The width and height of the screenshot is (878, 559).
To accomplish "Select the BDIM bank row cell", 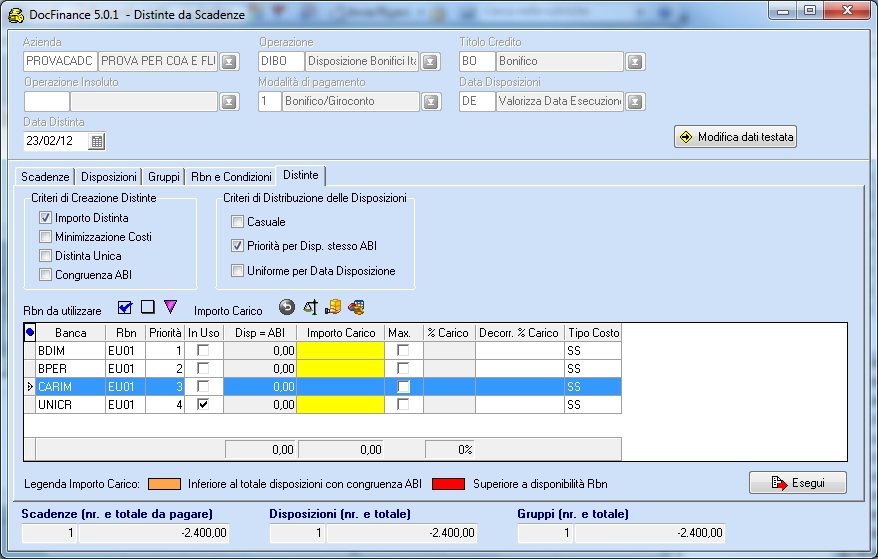I will click(x=71, y=351).
